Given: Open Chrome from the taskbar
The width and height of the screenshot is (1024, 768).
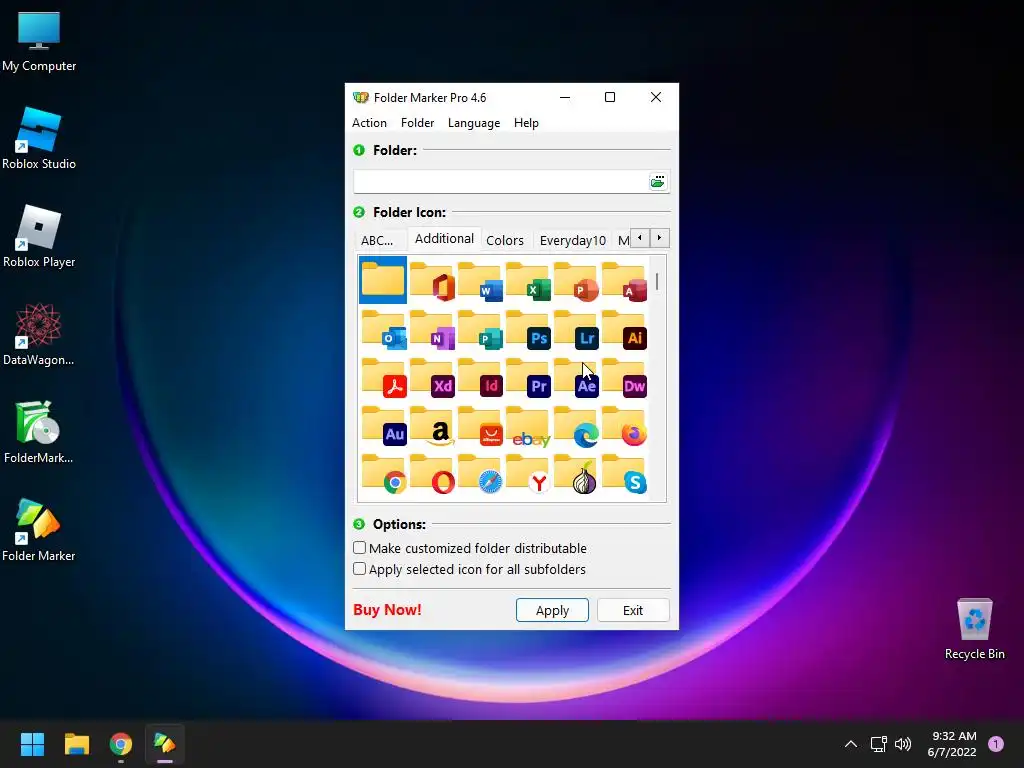Looking at the screenshot, I should (x=121, y=744).
